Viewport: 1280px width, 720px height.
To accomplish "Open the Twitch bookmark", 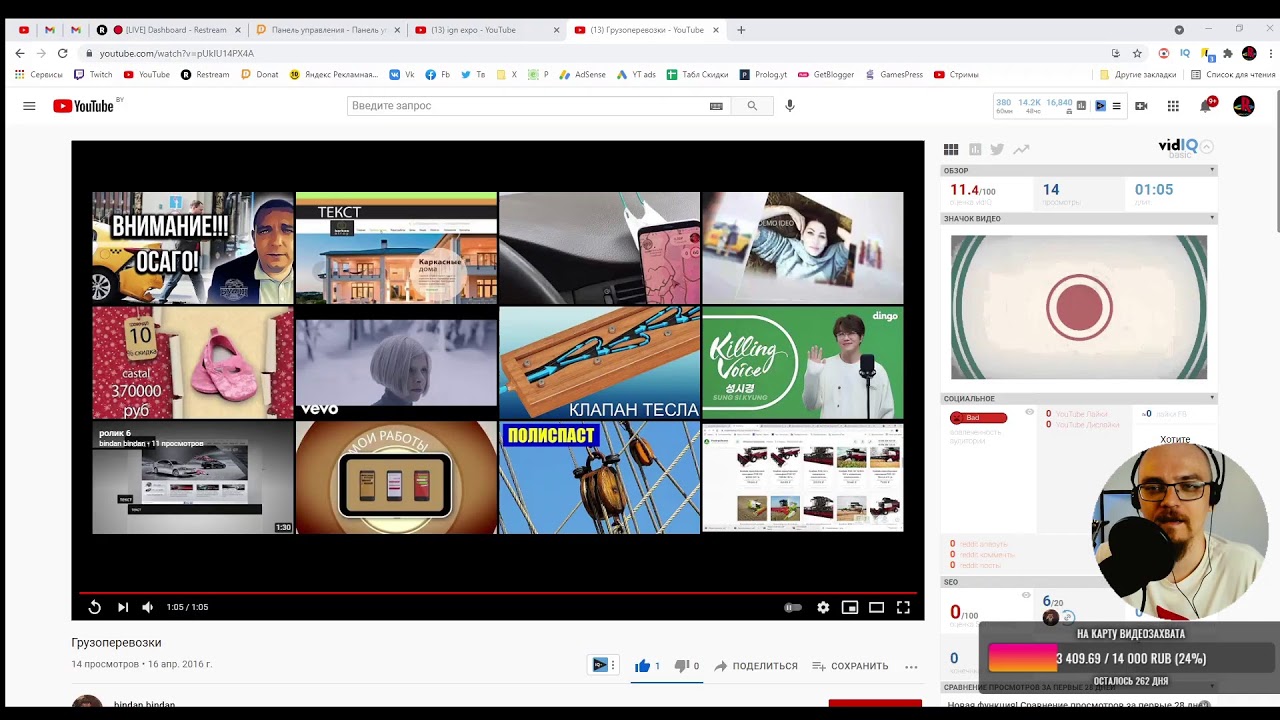I will click(93, 75).
